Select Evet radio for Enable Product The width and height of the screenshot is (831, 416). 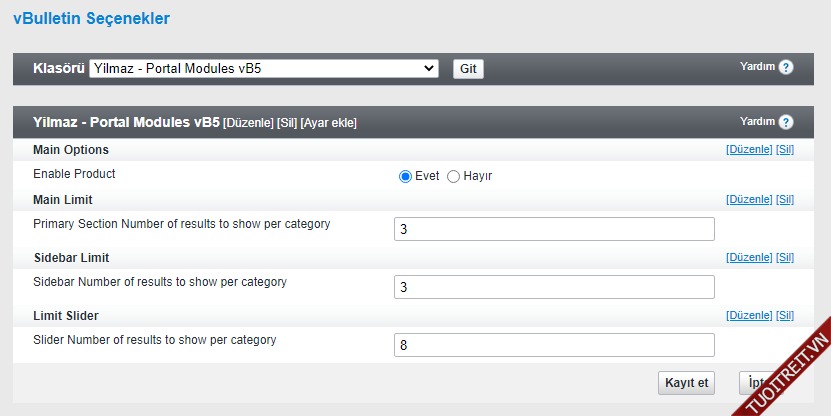pos(405,176)
